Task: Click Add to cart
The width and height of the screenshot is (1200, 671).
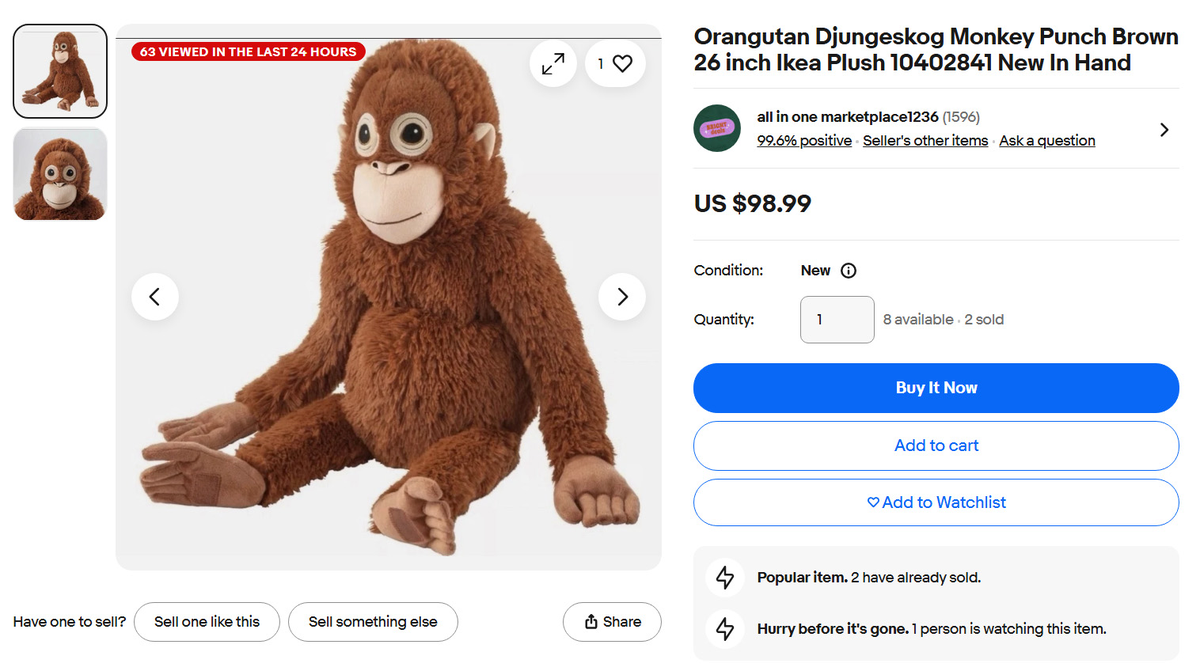Action: coord(936,446)
